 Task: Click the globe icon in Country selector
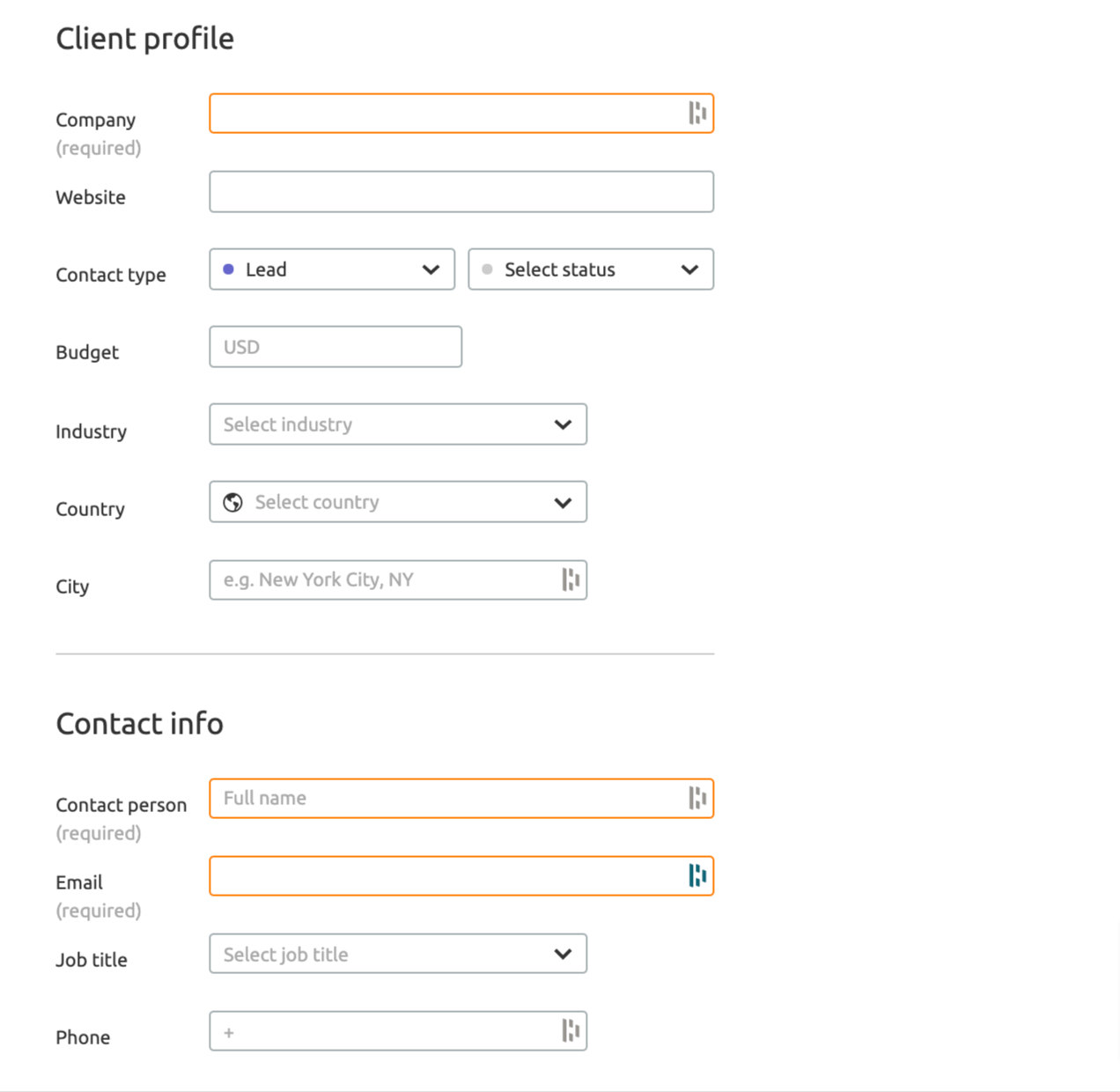pos(233,502)
